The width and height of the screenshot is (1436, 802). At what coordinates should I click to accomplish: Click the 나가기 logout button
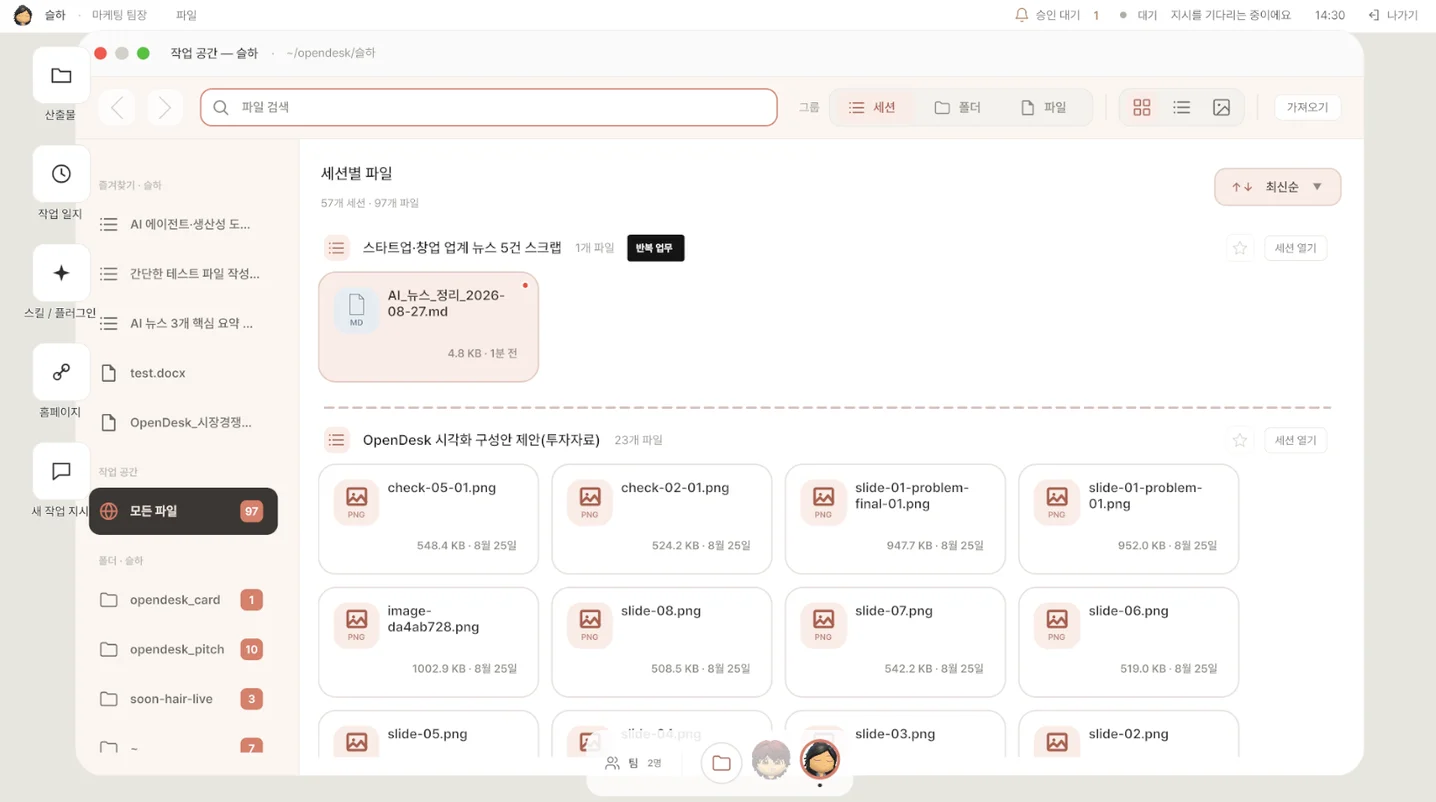(x=1393, y=15)
